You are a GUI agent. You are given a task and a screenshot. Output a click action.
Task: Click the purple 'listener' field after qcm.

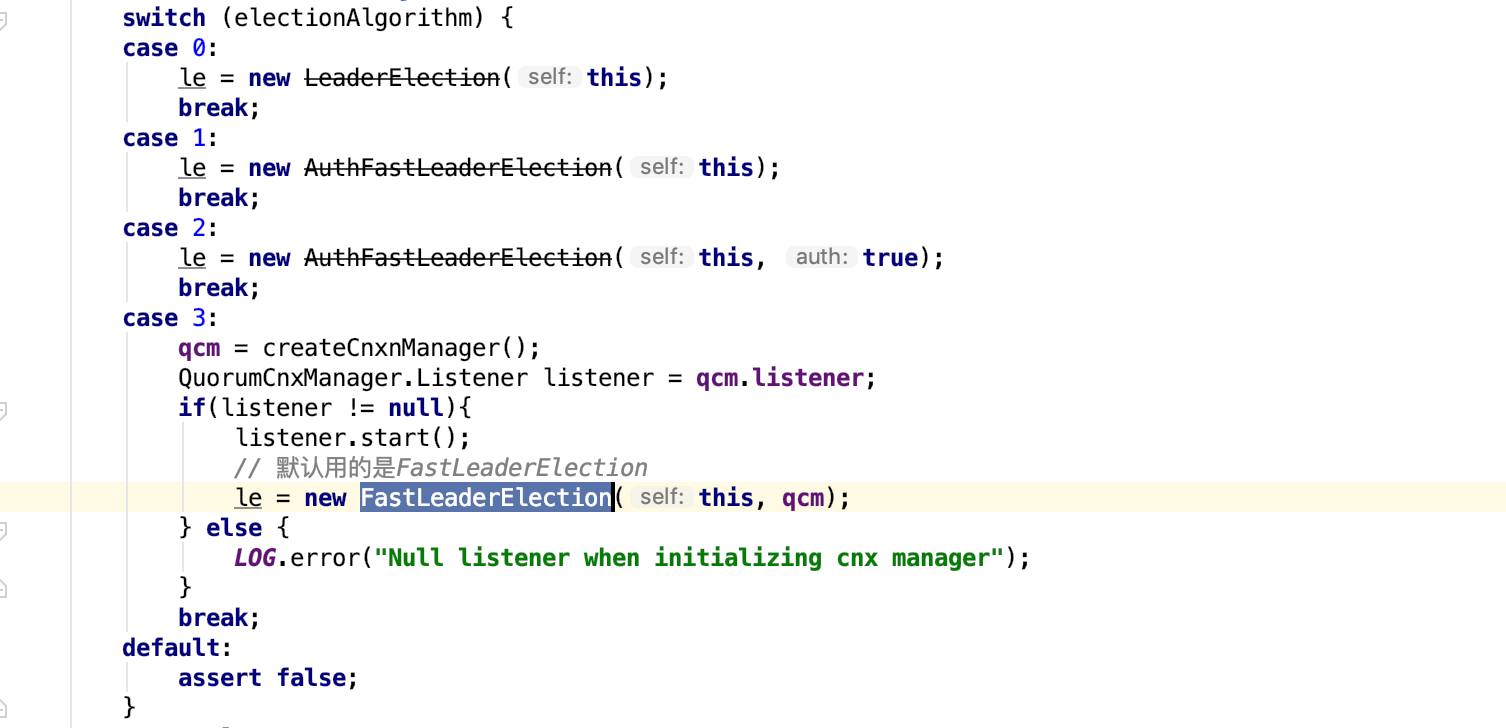(808, 377)
